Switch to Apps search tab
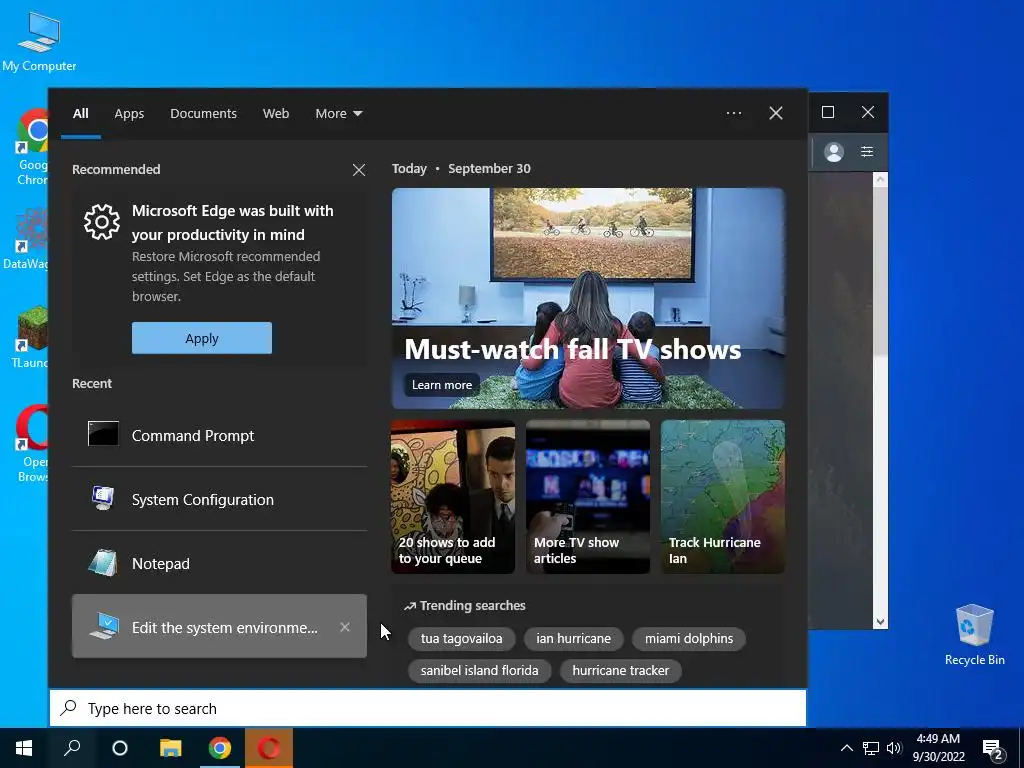The width and height of the screenshot is (1024, 768). (x=129, y=114)
